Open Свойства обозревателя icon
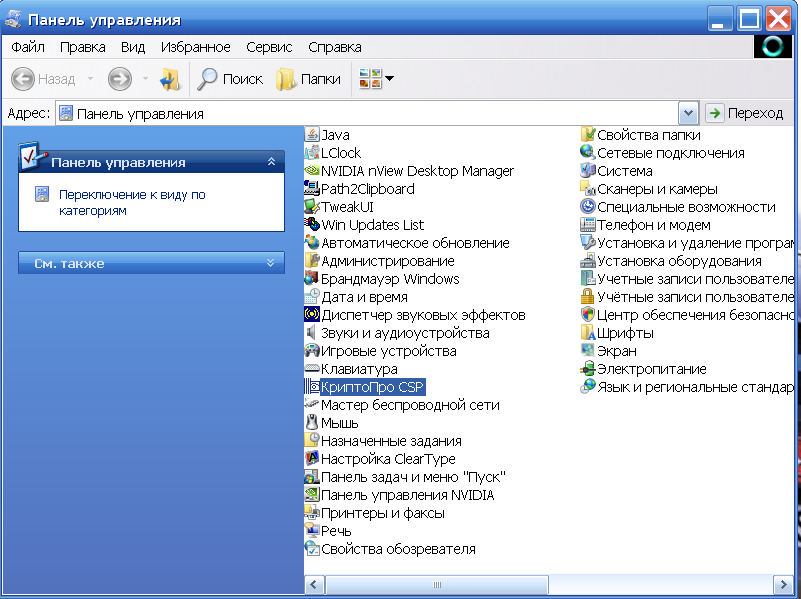The width and height of the screenshot is (801, 599). [312, 549]
